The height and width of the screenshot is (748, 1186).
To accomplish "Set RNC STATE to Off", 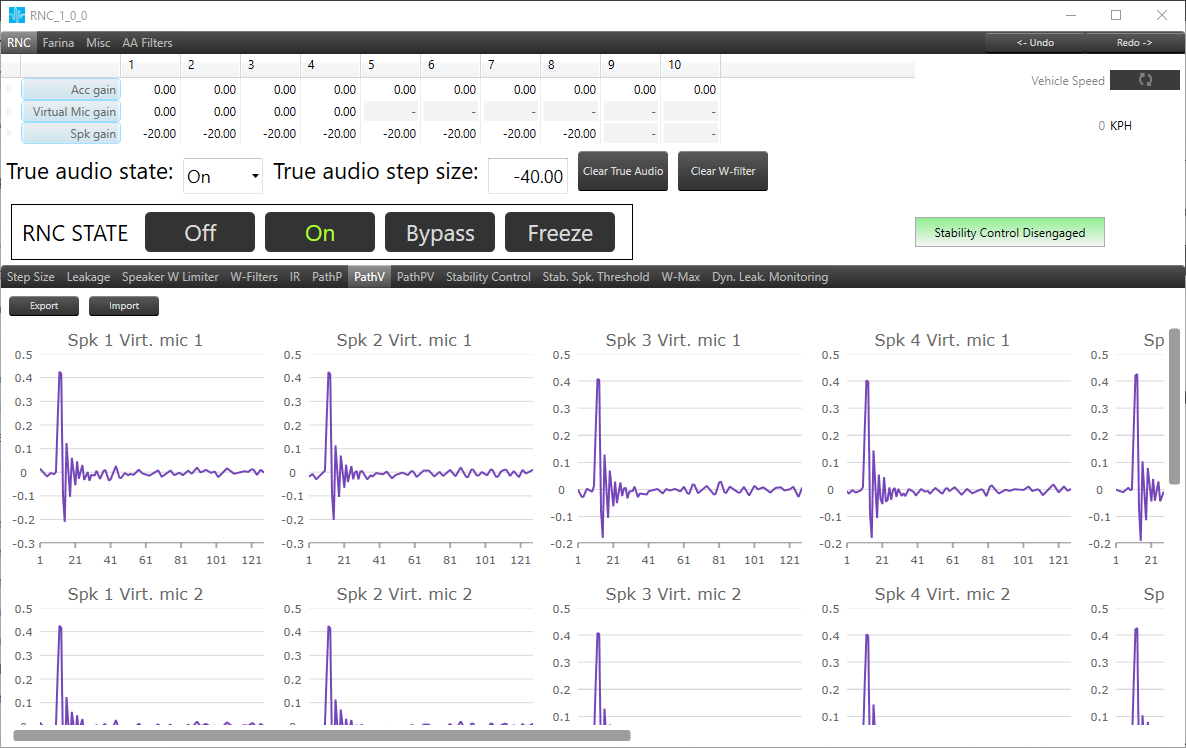I will [200, 232].
